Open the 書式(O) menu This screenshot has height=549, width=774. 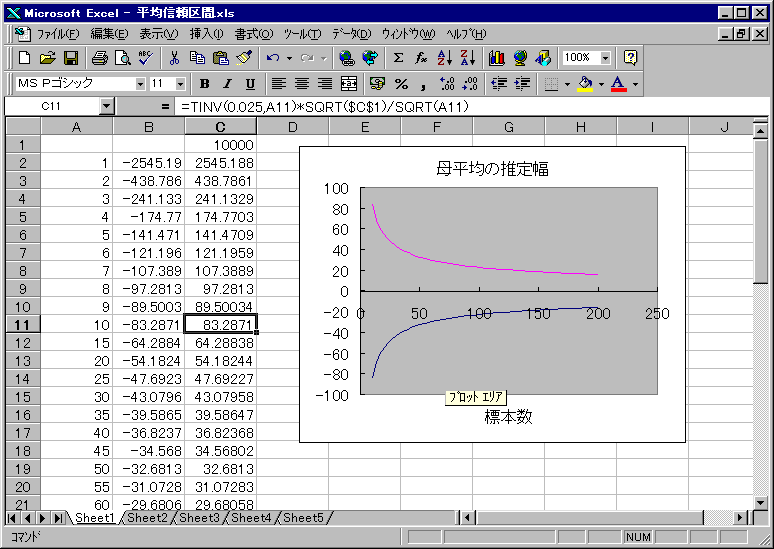(254, 34)
